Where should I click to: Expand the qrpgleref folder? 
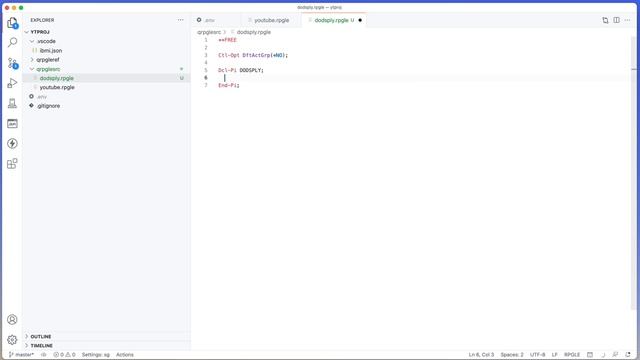point(32,60)
